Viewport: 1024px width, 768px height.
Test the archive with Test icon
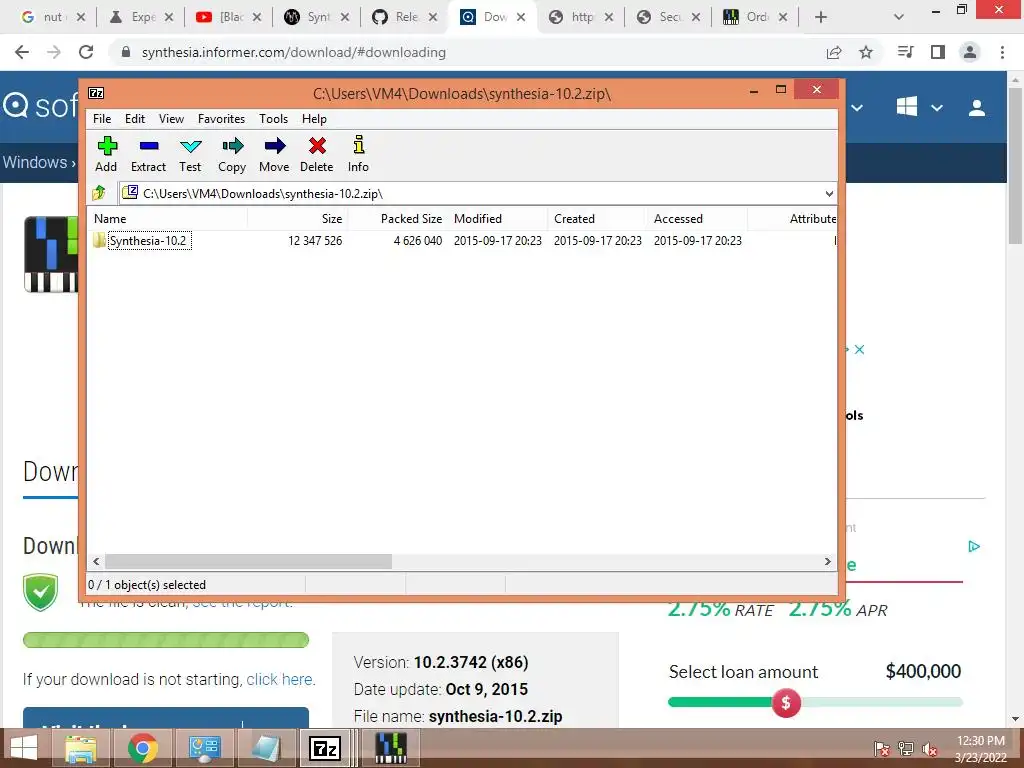190,154
